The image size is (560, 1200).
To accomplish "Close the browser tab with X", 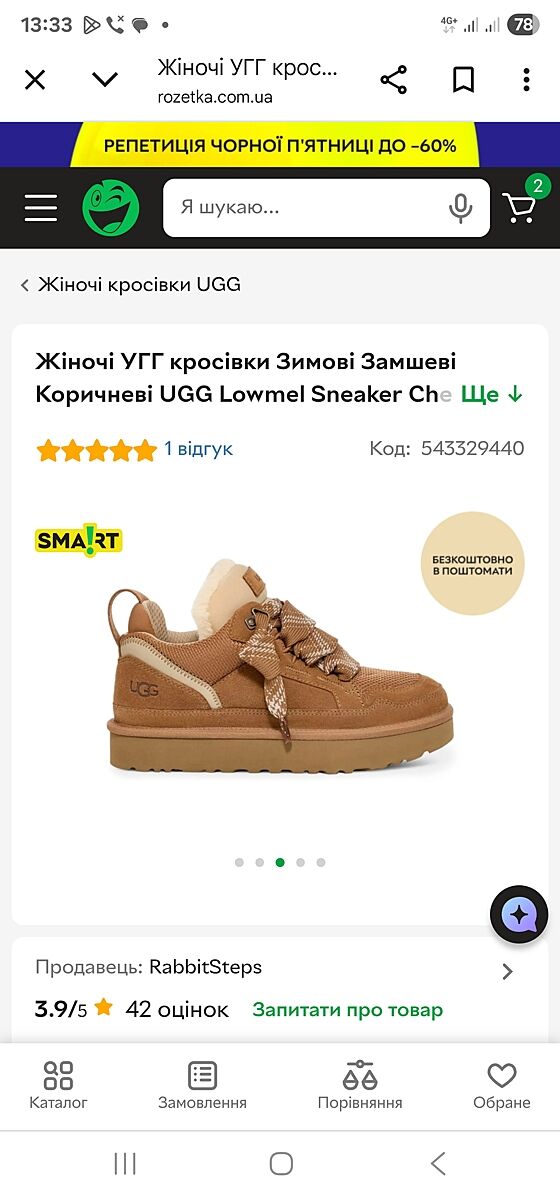I will (35, 80).
